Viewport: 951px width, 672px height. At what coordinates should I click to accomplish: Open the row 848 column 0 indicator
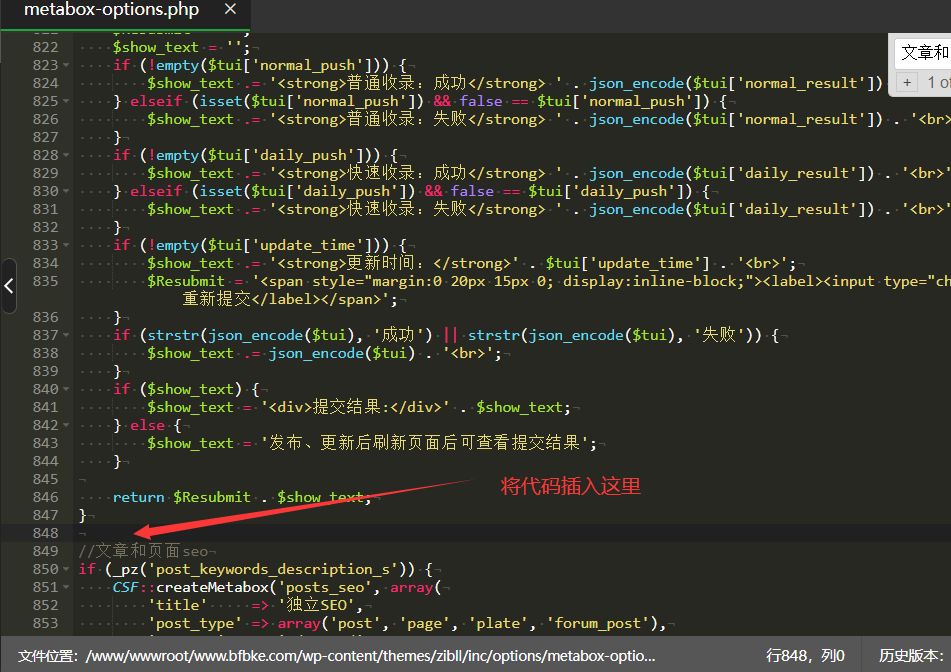[805, 656]
